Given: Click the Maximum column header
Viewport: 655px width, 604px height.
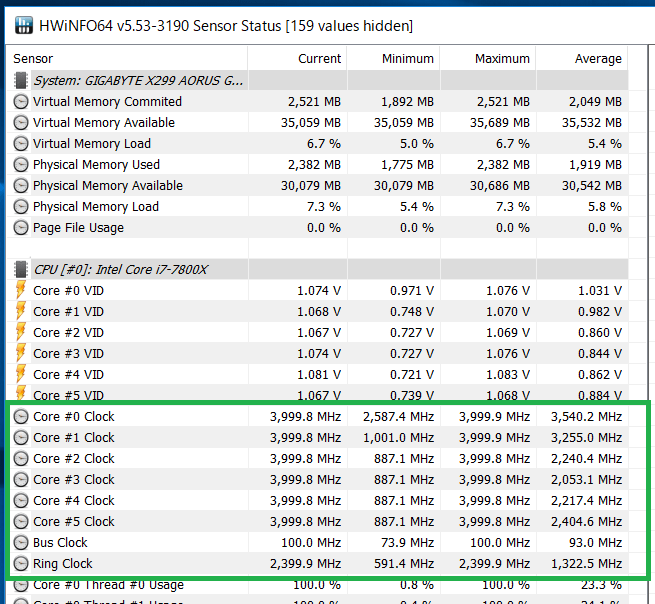Looking at the screenshot, I should click(488, 58).
